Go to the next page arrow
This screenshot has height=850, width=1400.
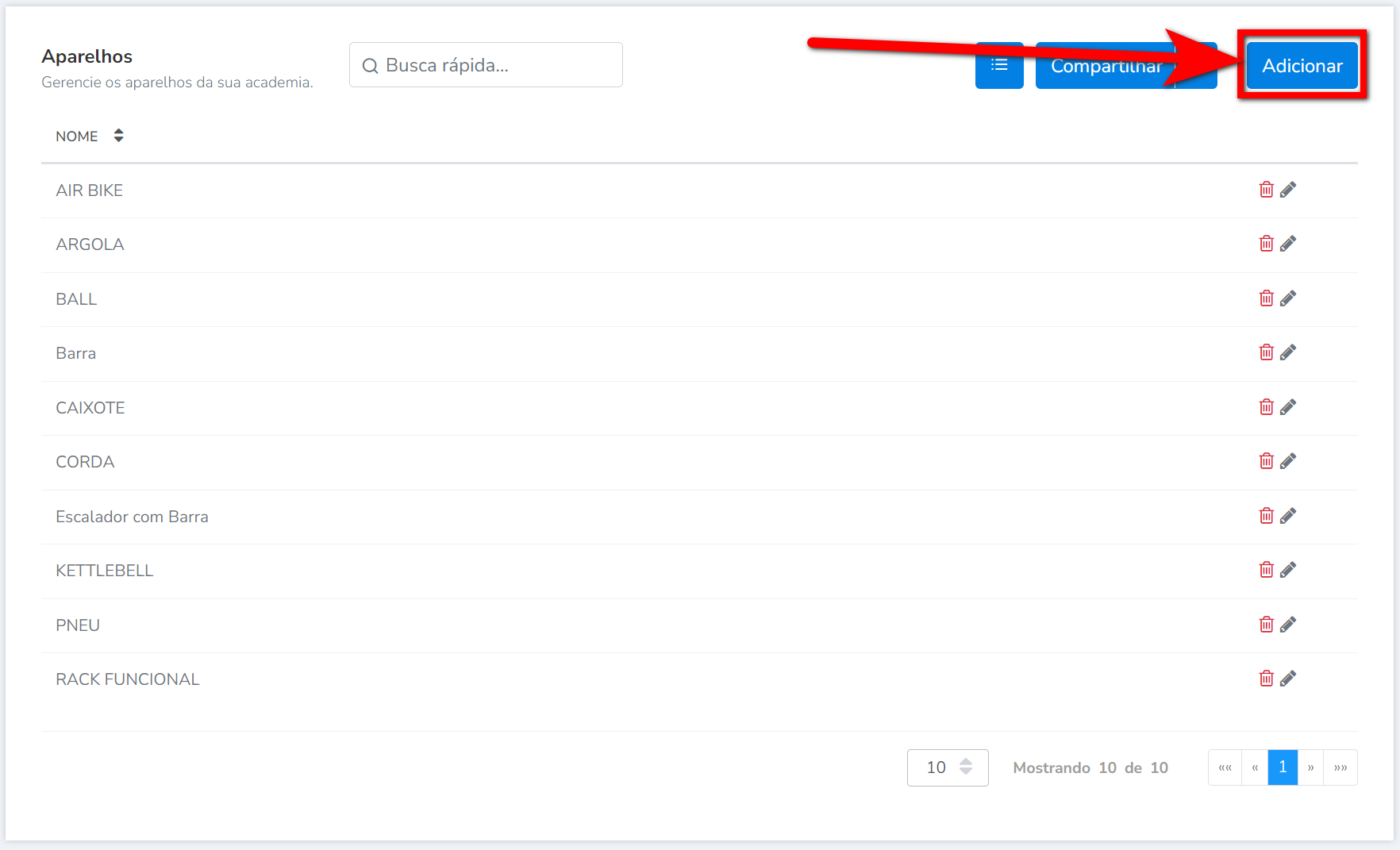click(x=1310, y=767)
